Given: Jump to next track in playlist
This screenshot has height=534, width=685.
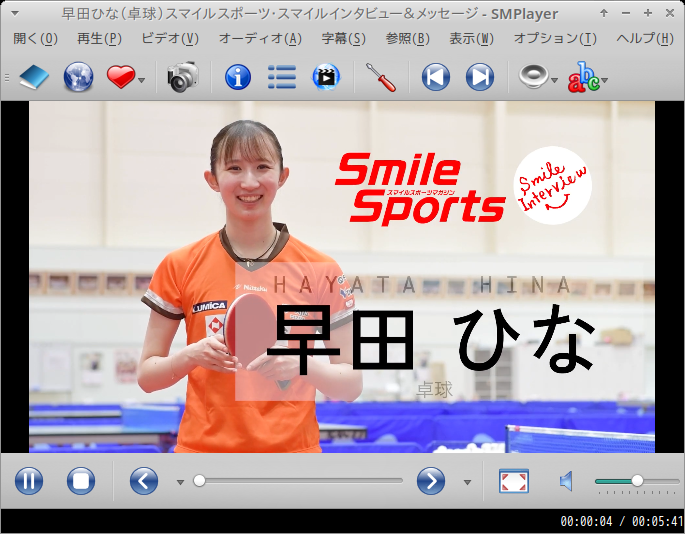Looking at the screenshot, I should tap(480, 77).
